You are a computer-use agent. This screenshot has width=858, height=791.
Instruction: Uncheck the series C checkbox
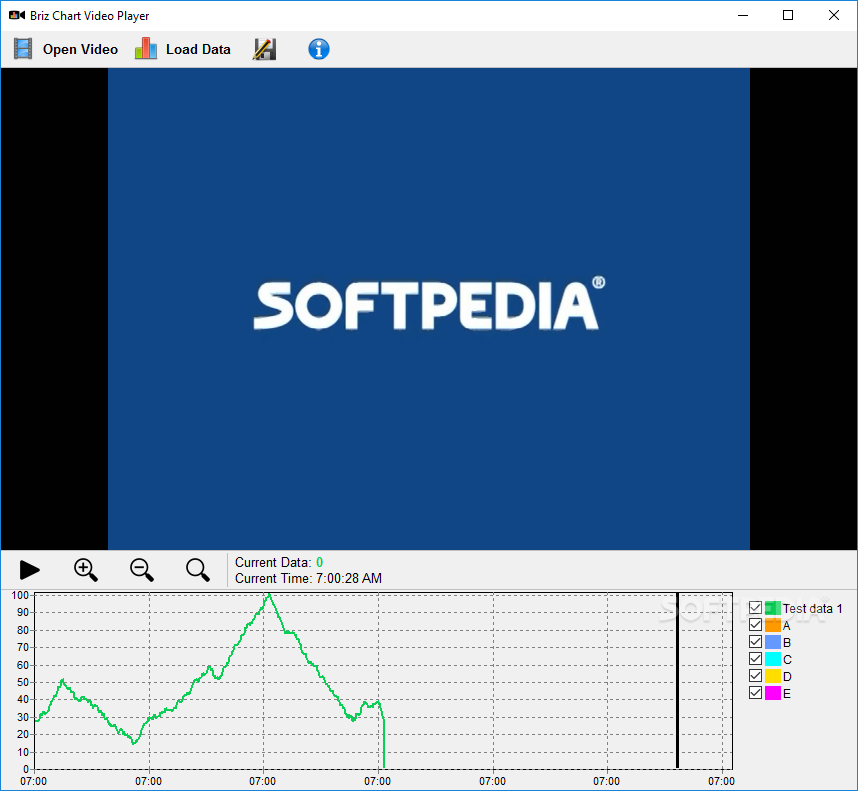756,659
